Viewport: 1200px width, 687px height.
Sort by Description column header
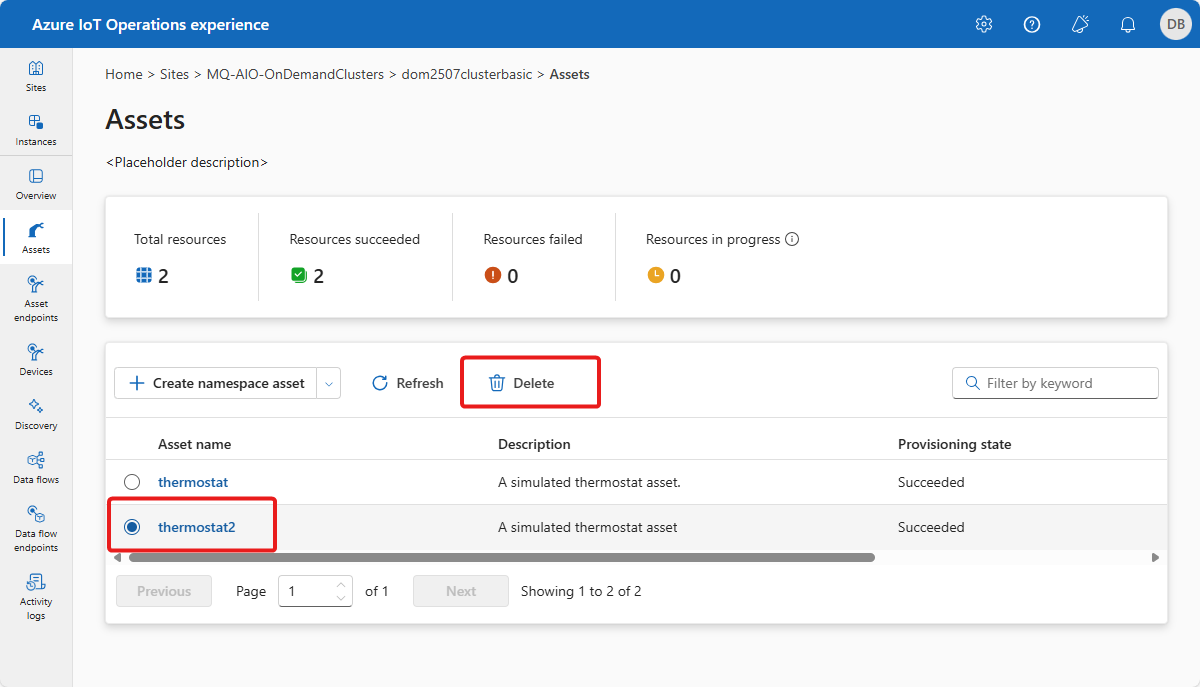(534, 444)
